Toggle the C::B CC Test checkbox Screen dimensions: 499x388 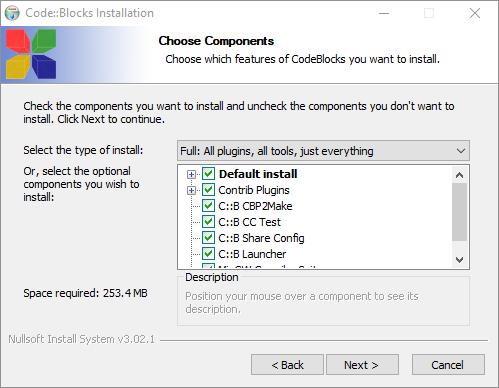pos(209,222)
